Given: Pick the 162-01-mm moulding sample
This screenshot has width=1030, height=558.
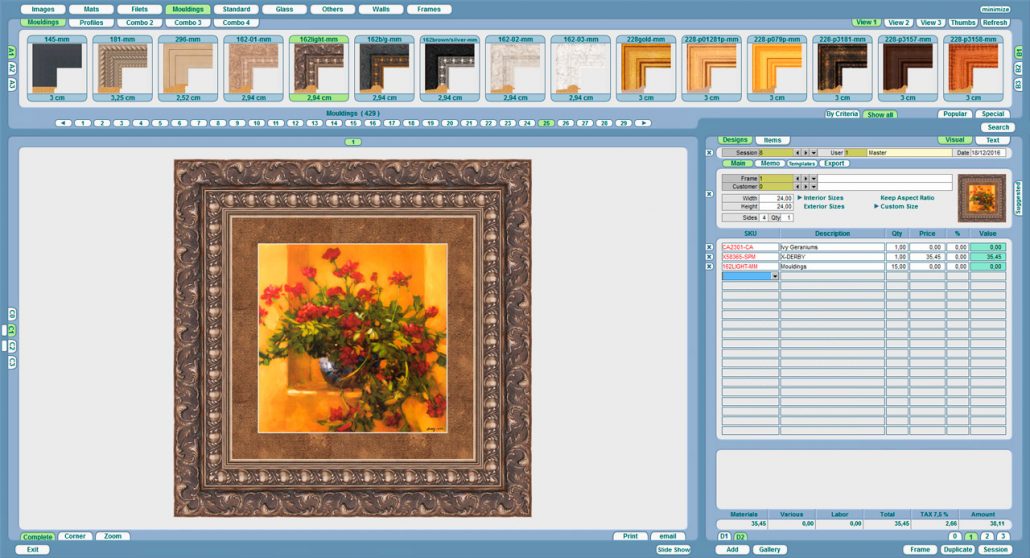Looking at the screenshot, I should (254, 68).
